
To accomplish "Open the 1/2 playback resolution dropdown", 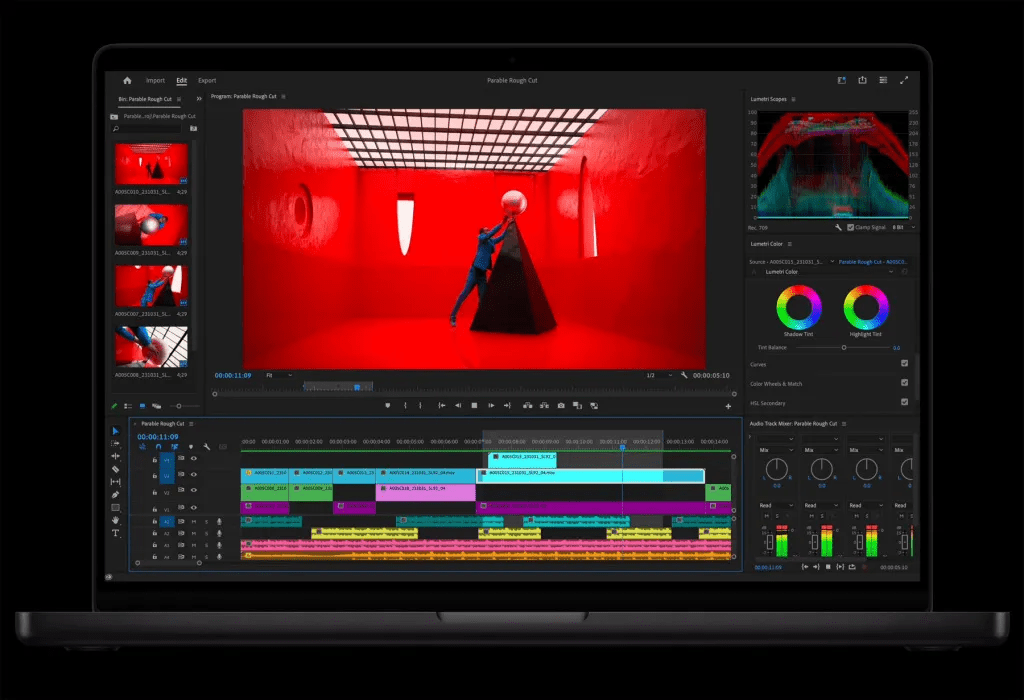I will [x=659, y=375].
